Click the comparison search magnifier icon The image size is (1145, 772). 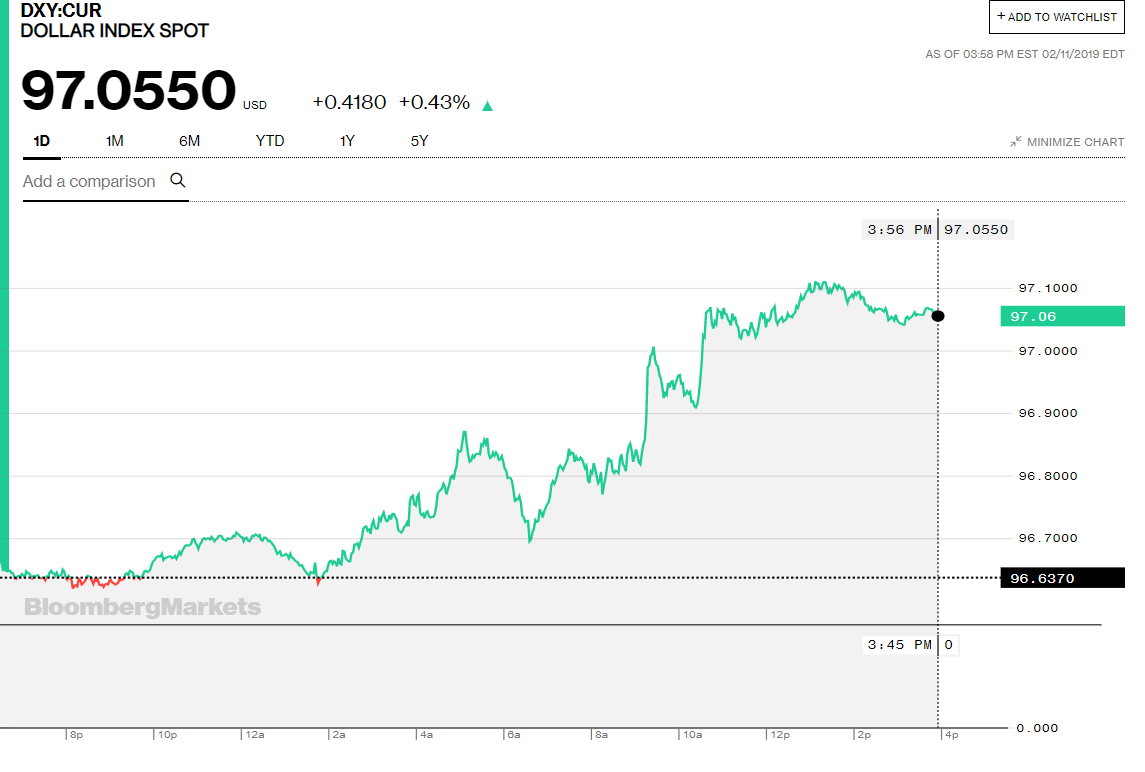click(x=178, y=180)
